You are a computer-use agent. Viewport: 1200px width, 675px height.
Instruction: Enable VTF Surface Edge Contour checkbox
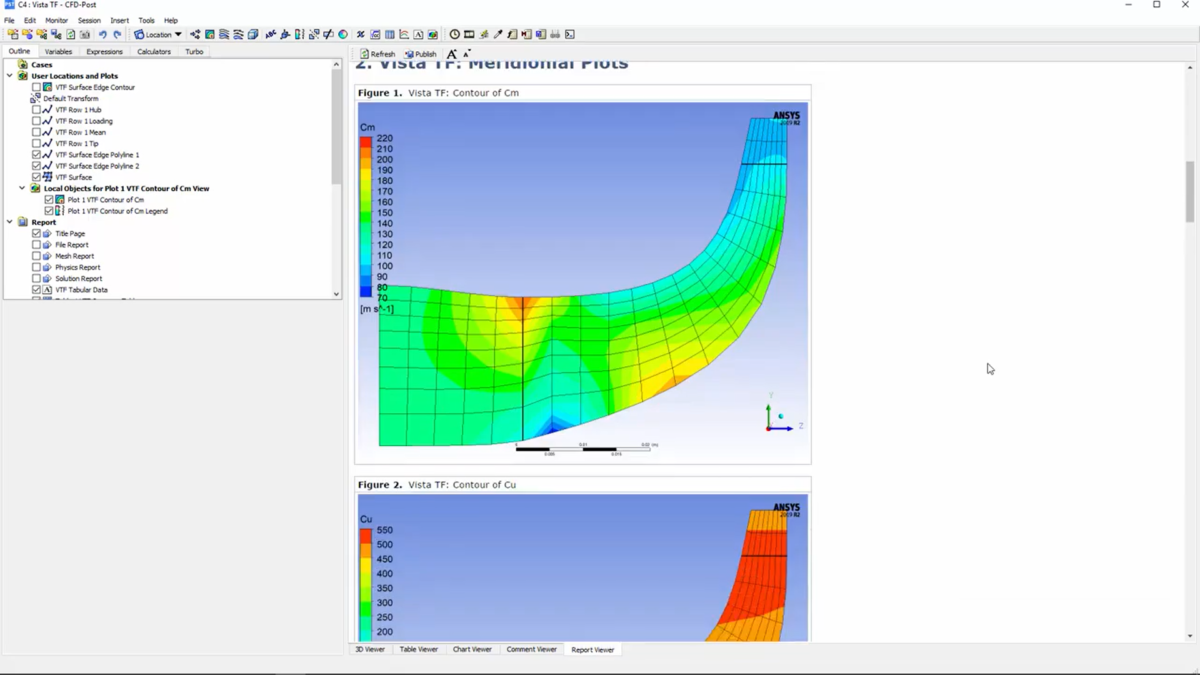coord(37,87)
